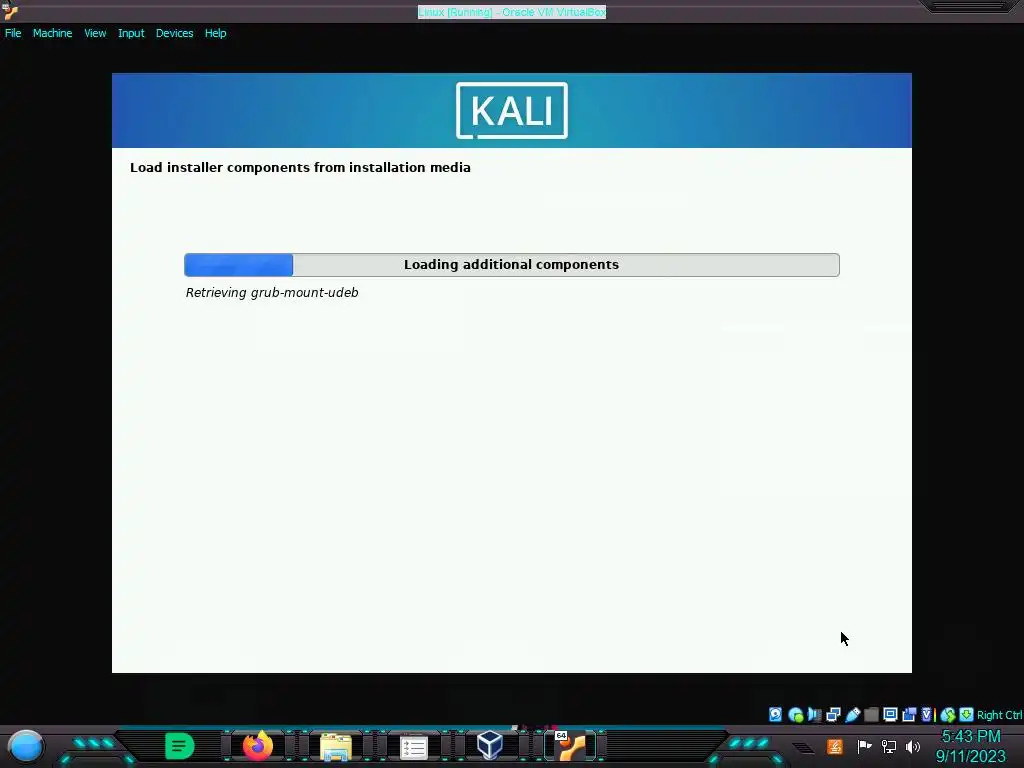Viewport: 1024px width, 768px height.
Task: Click the Java update tray icon
Action: pos(835,746)
